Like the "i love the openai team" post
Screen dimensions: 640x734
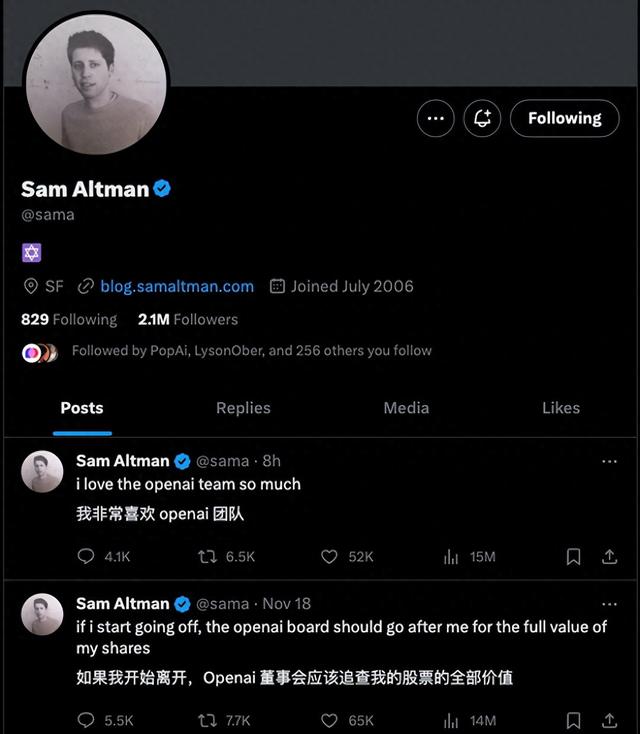[330, 556]
